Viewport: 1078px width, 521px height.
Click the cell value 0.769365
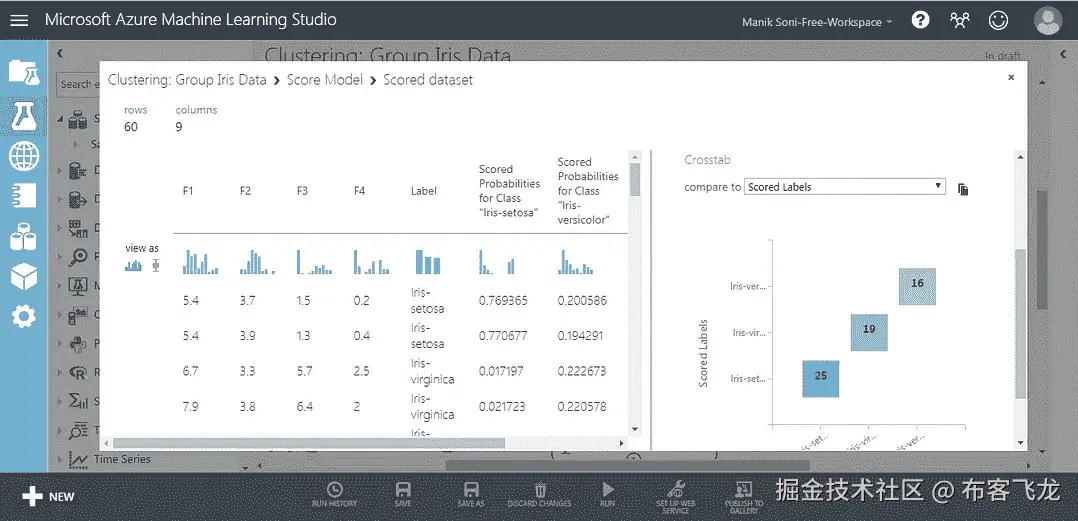(503, 300)
